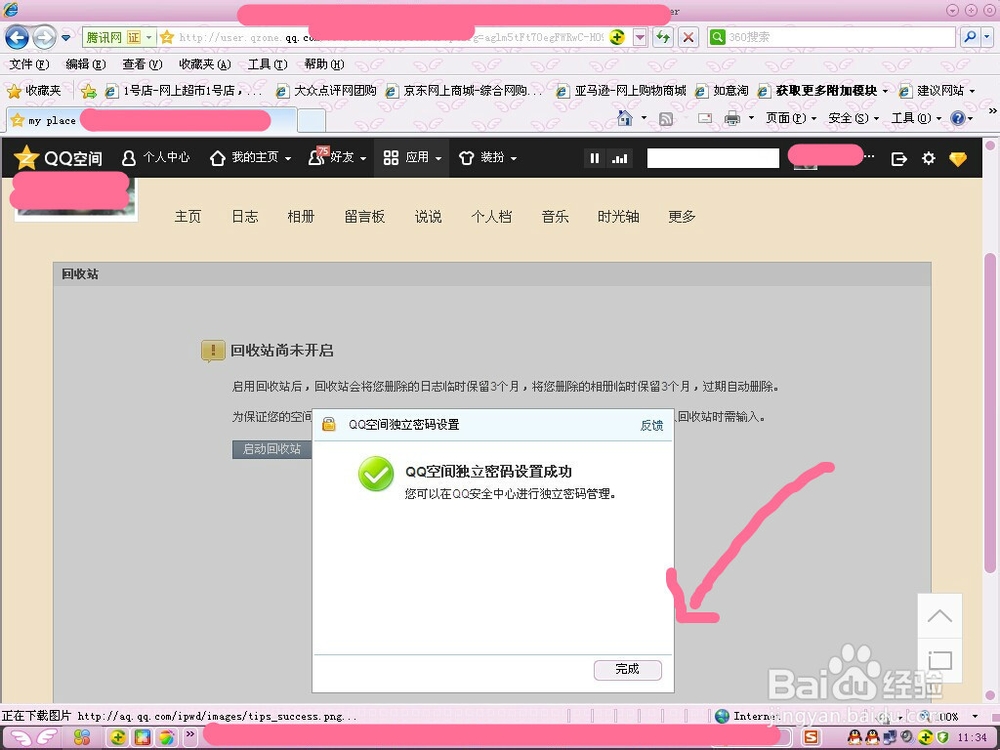Open 个人中心 via the person icon
The image size is (1000, 750).
pos(131,157)
